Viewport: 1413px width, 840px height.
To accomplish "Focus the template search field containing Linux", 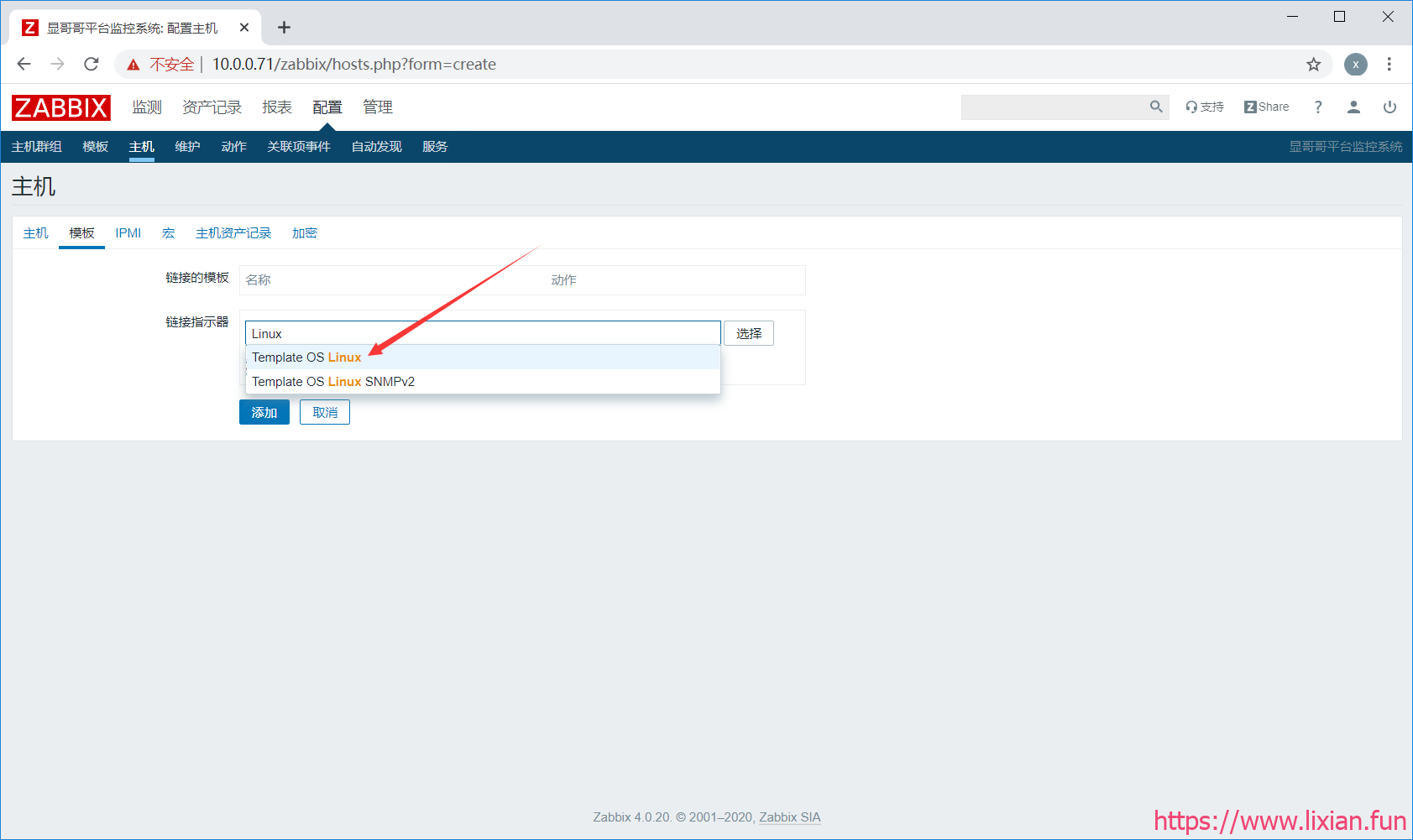I will click(483, 333).
